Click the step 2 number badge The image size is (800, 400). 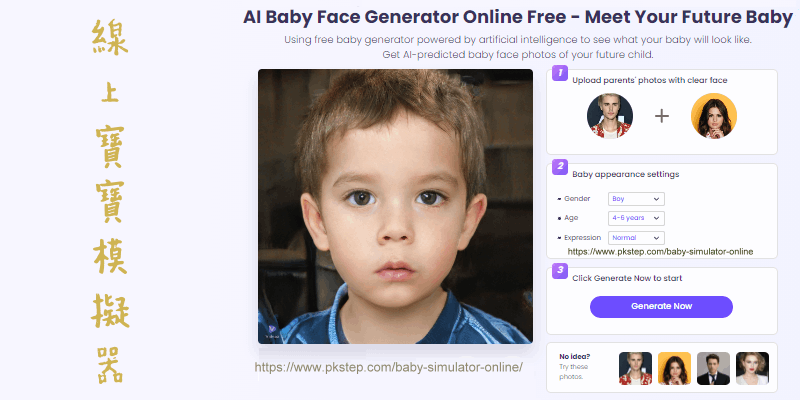[560, 166]
